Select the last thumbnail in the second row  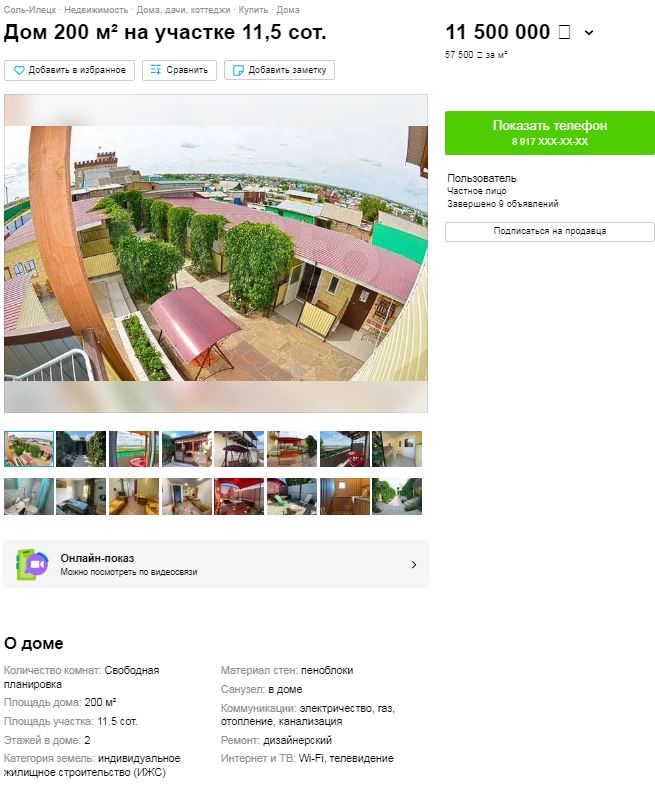click(397, 496)
